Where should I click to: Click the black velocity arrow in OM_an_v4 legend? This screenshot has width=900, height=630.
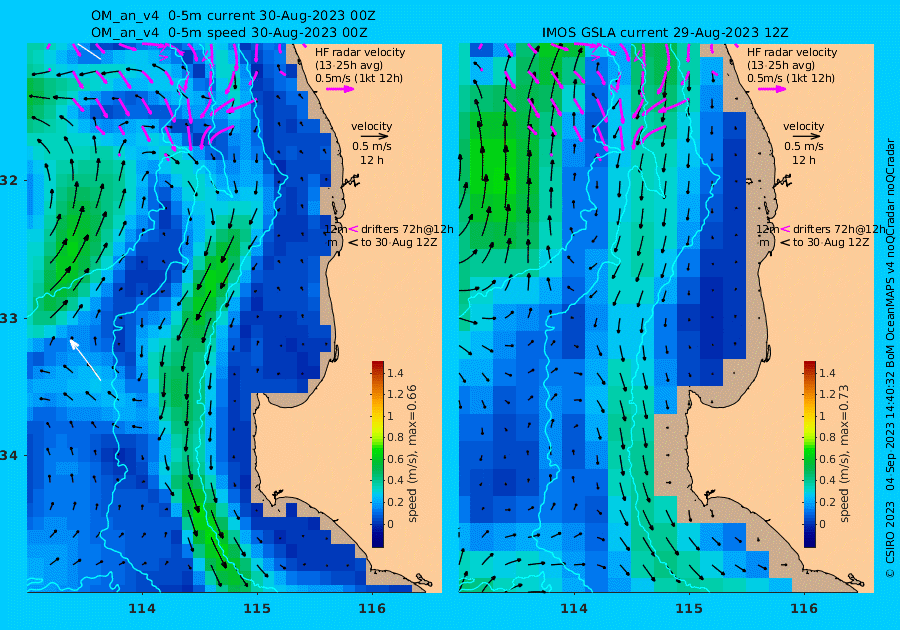(x=375, y=137)
